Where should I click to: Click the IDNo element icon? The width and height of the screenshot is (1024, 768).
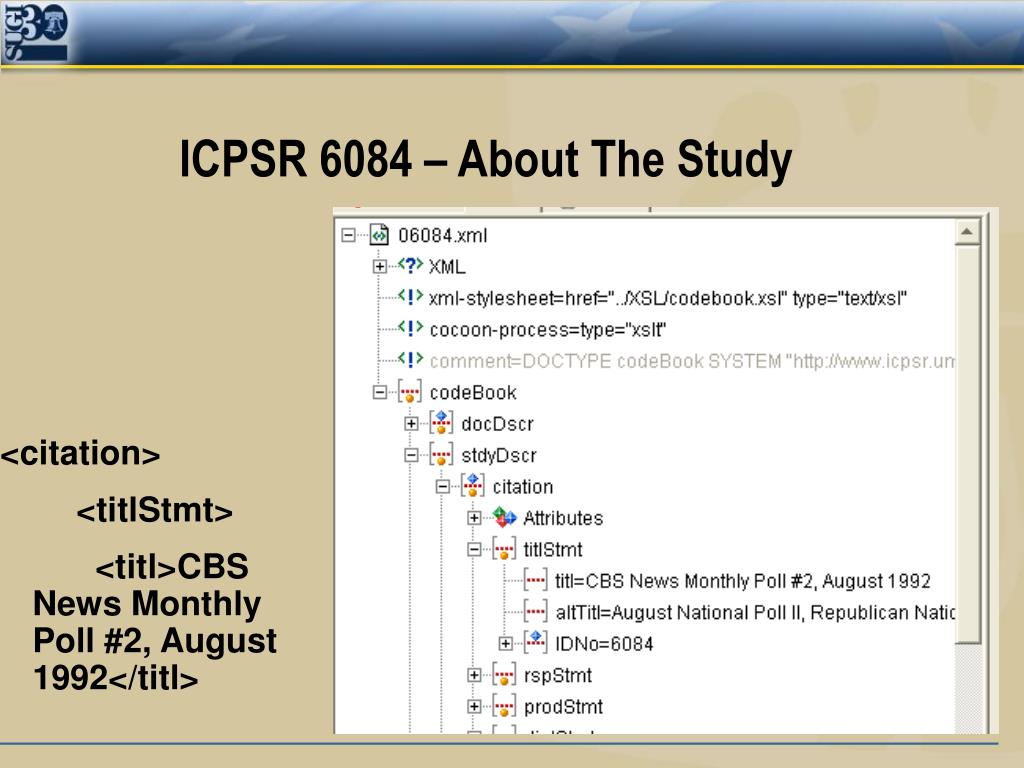[x=536, y=643]
